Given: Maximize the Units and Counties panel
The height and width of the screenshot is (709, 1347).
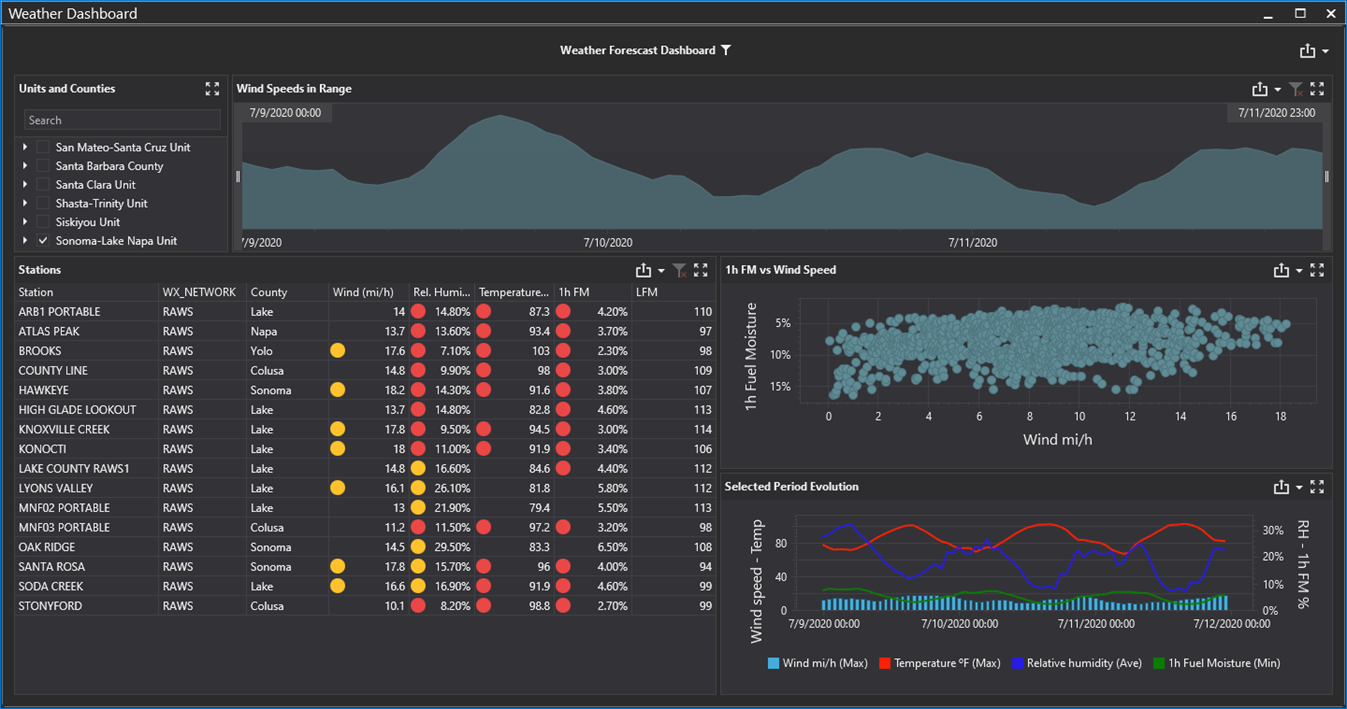Looking at the screenshot, I should pyautogui.click(x=212, y=88).
